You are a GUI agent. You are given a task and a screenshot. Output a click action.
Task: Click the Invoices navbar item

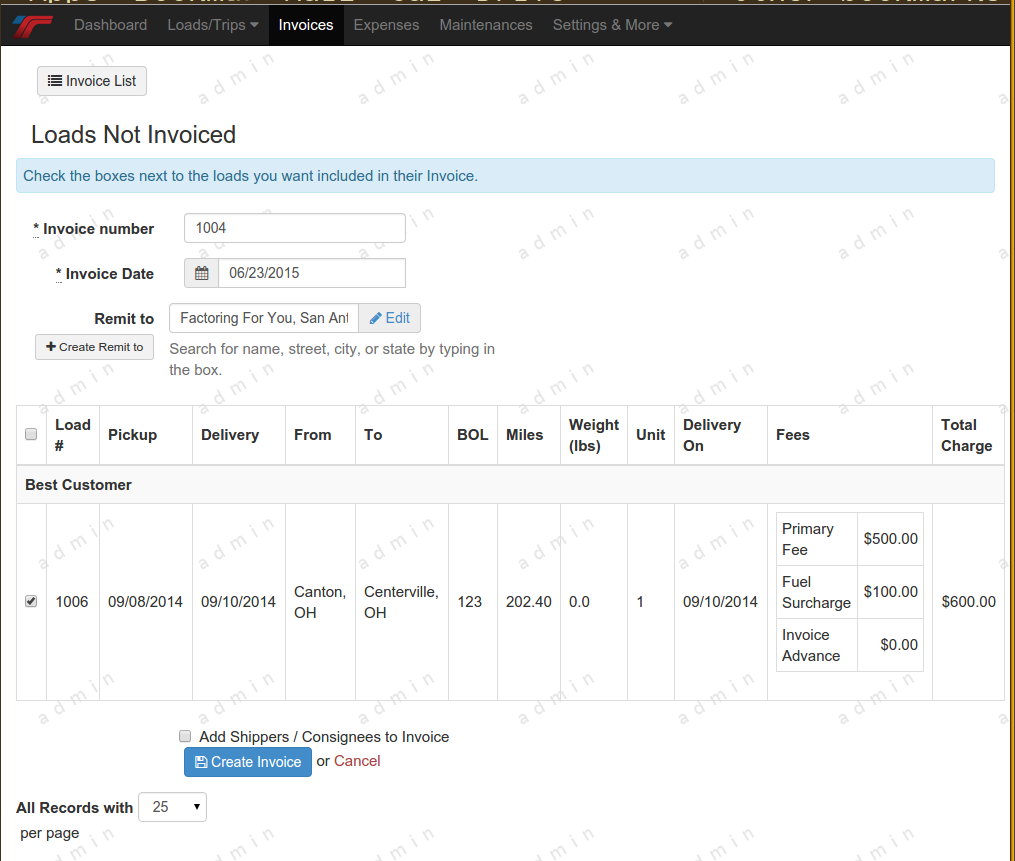tap(306, 25)
